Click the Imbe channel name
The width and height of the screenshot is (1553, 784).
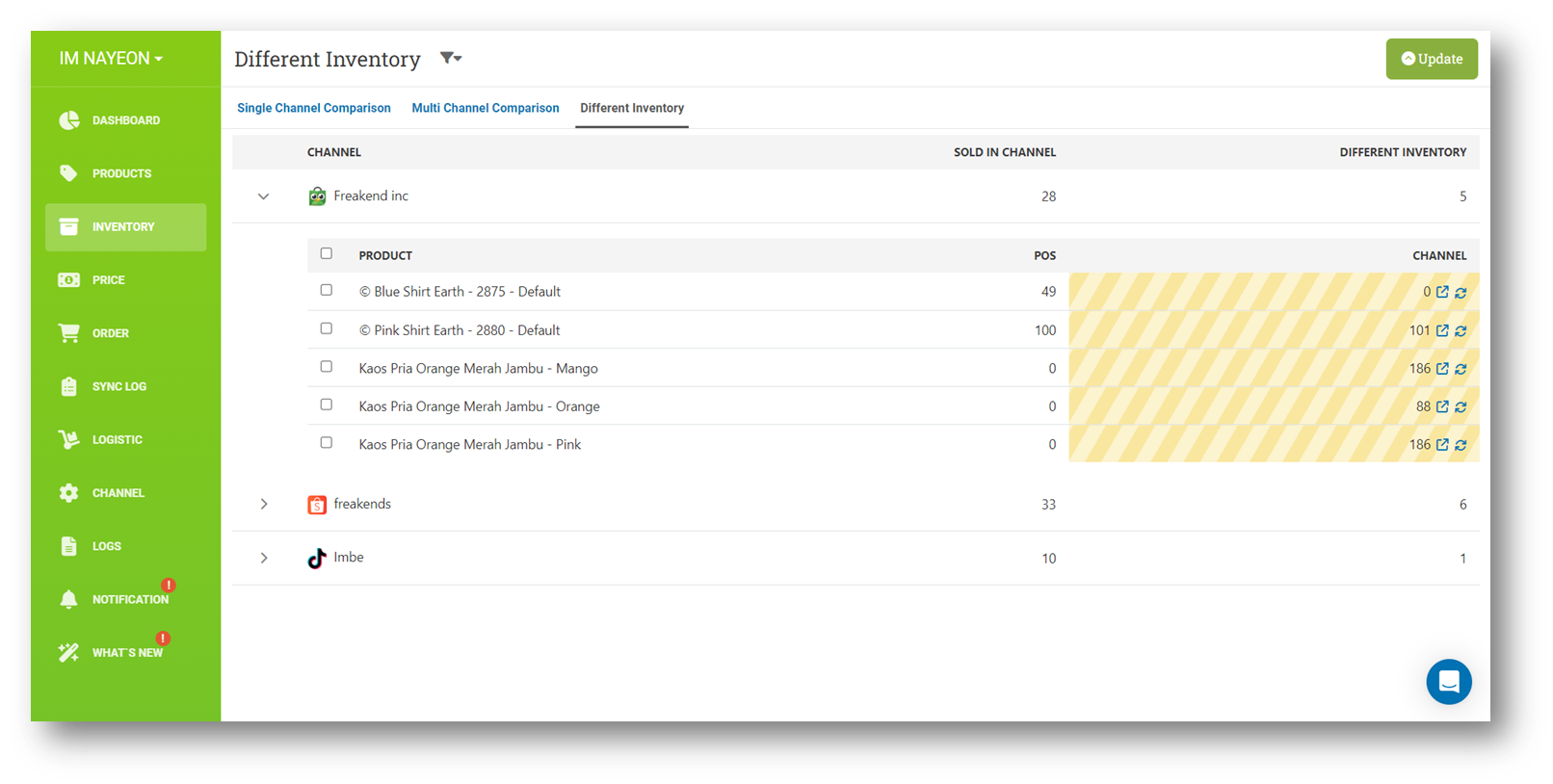pyautogui.click(x=349, y=557)
